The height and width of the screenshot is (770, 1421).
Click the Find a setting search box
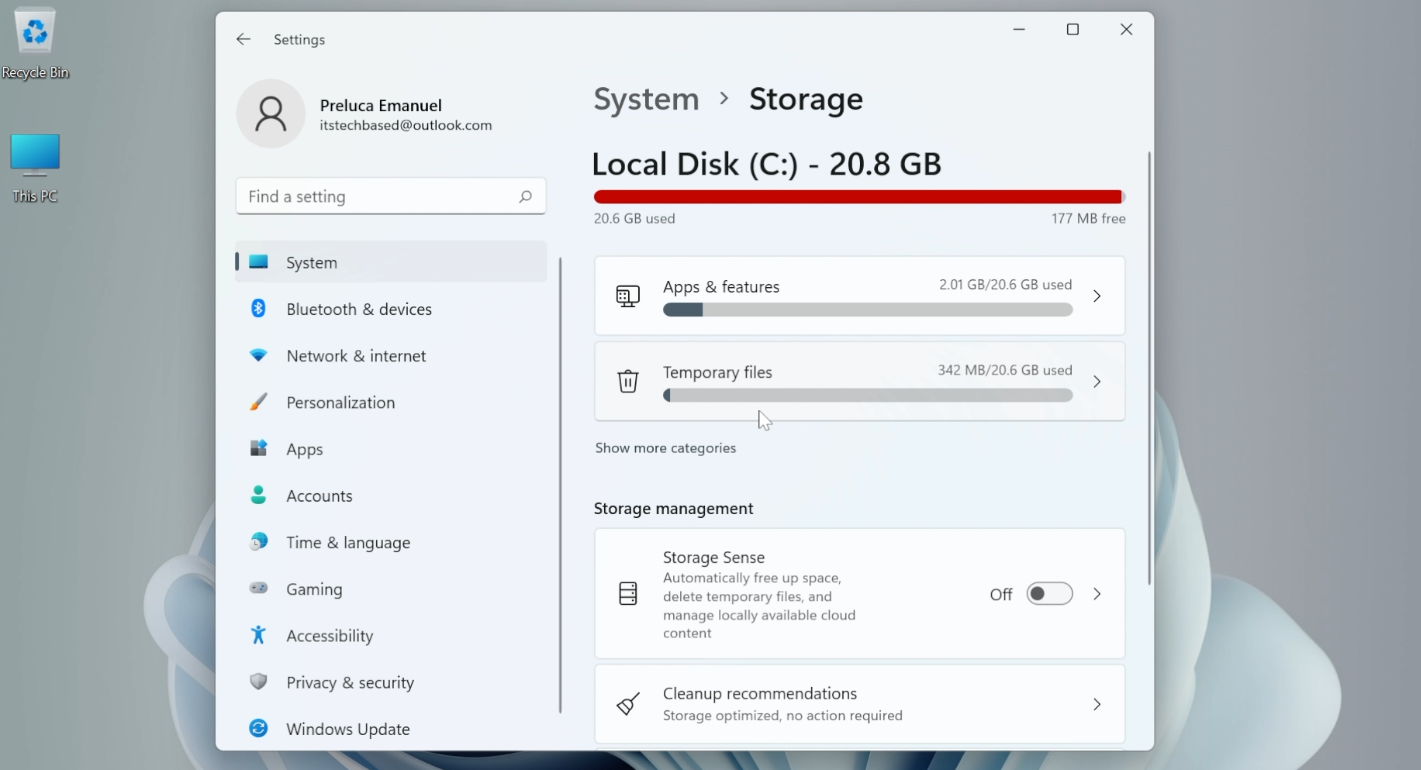[x=390, y=196]
